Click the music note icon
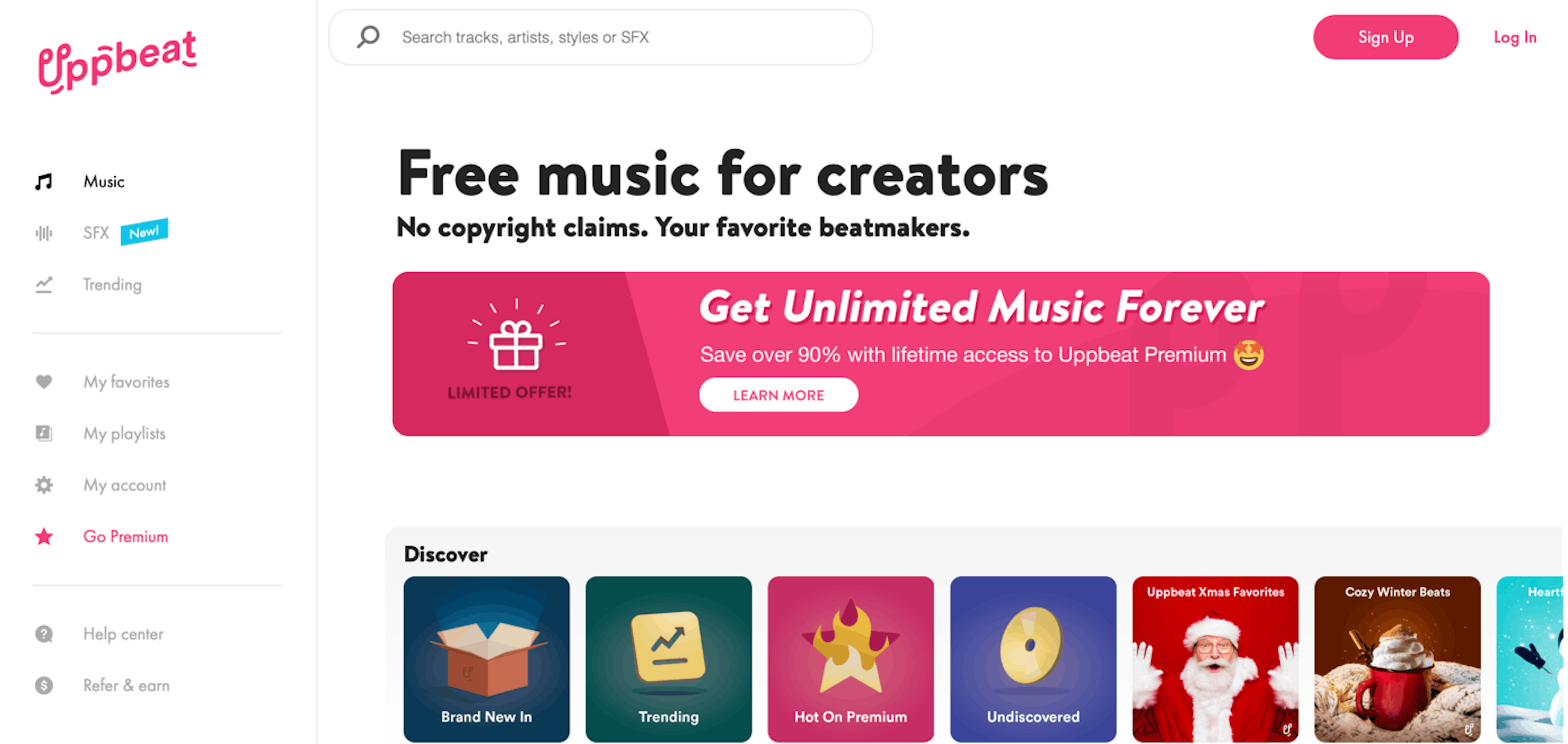The image size is (1568, 744). [44, 181]
